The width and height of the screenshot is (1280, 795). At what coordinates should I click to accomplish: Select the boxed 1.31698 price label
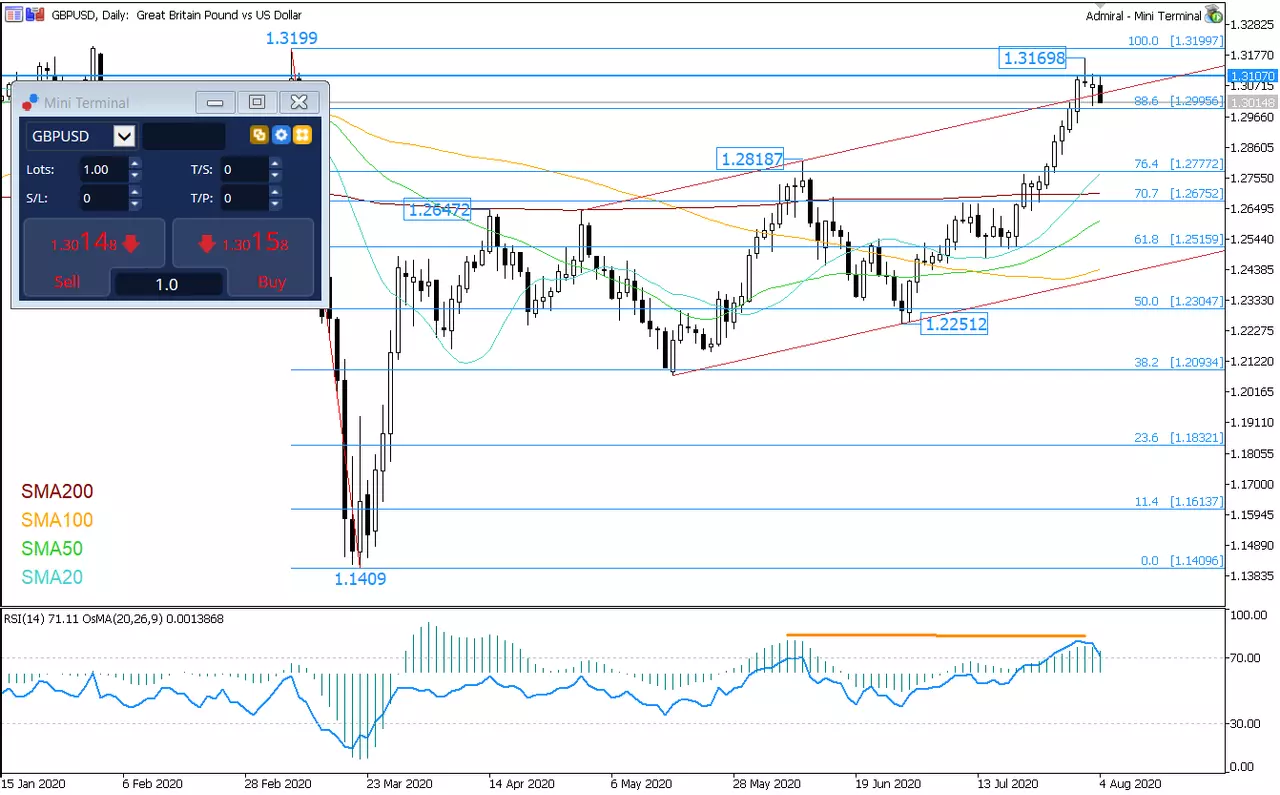click(x=1033, y=59)
